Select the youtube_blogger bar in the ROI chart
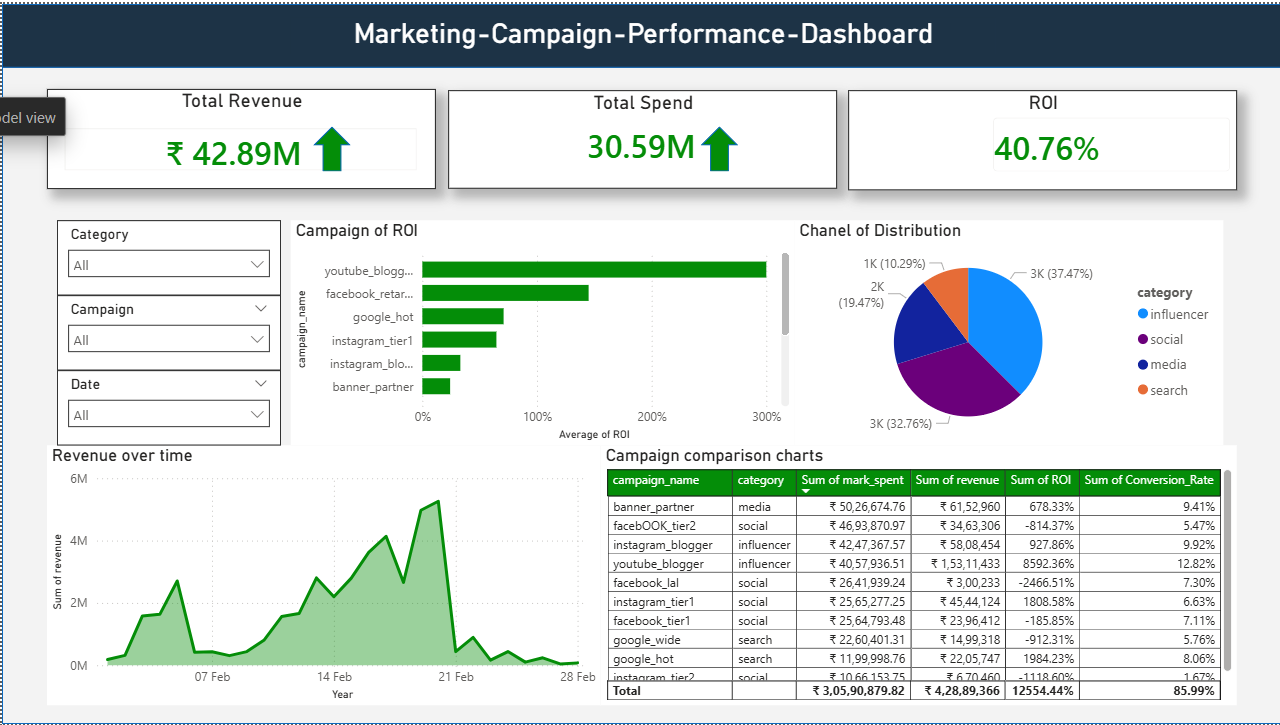The image size is (1280, 725). [593, 270]
